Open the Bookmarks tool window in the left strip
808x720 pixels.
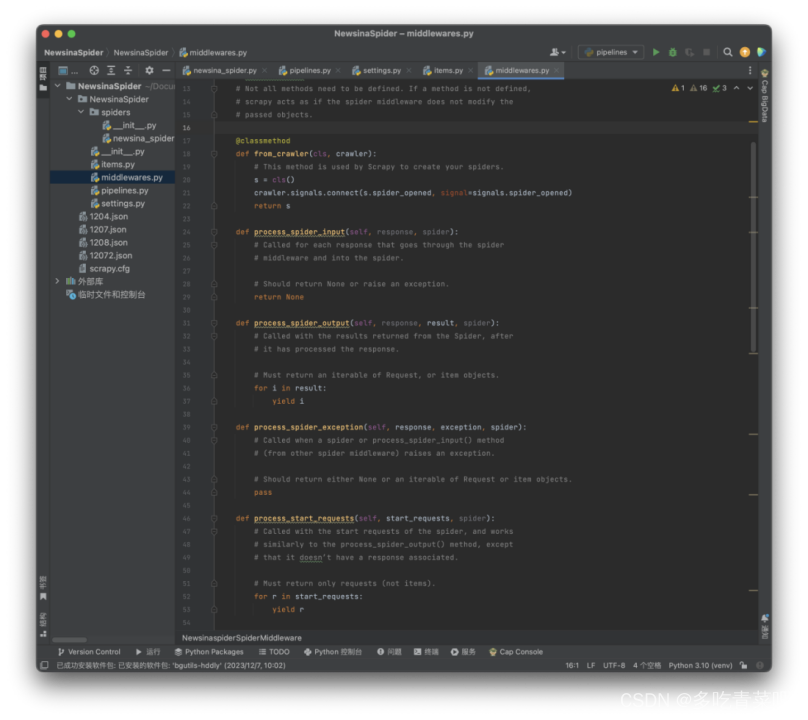click(43, 589)
